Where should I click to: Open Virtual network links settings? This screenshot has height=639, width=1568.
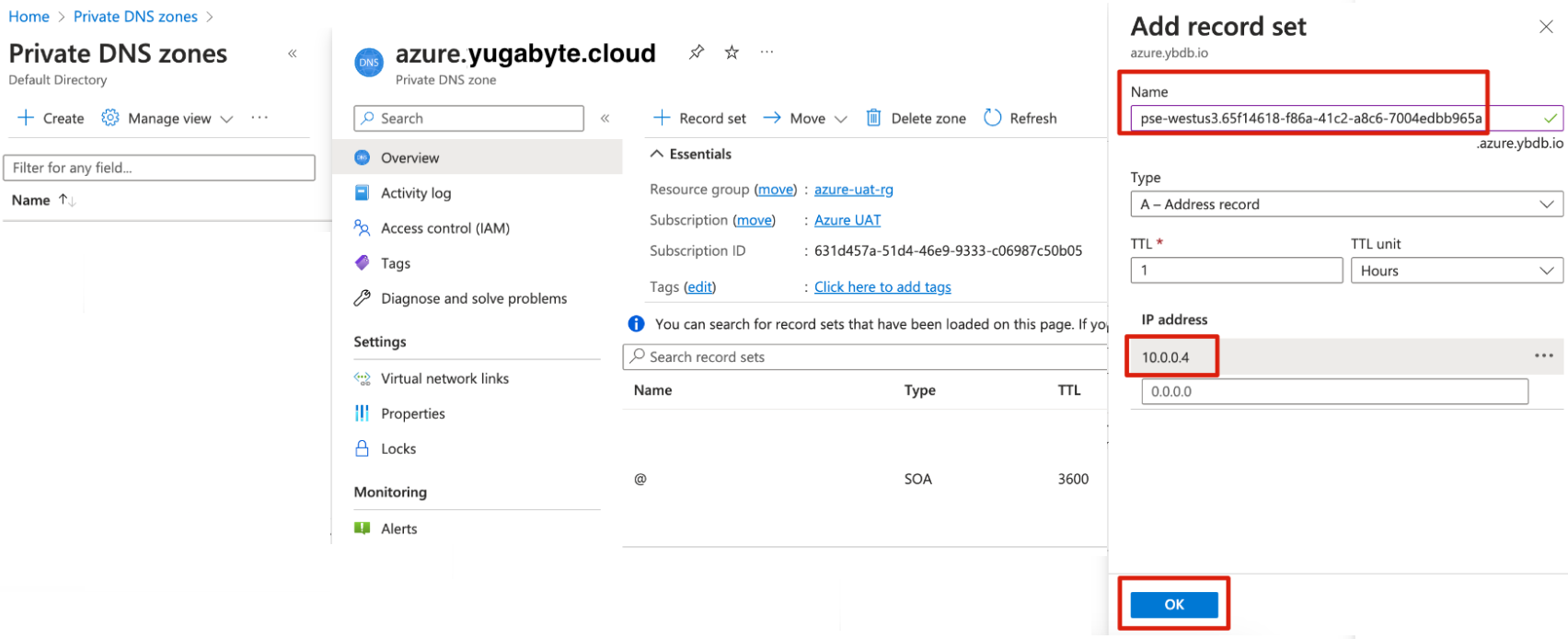(444, 378)
